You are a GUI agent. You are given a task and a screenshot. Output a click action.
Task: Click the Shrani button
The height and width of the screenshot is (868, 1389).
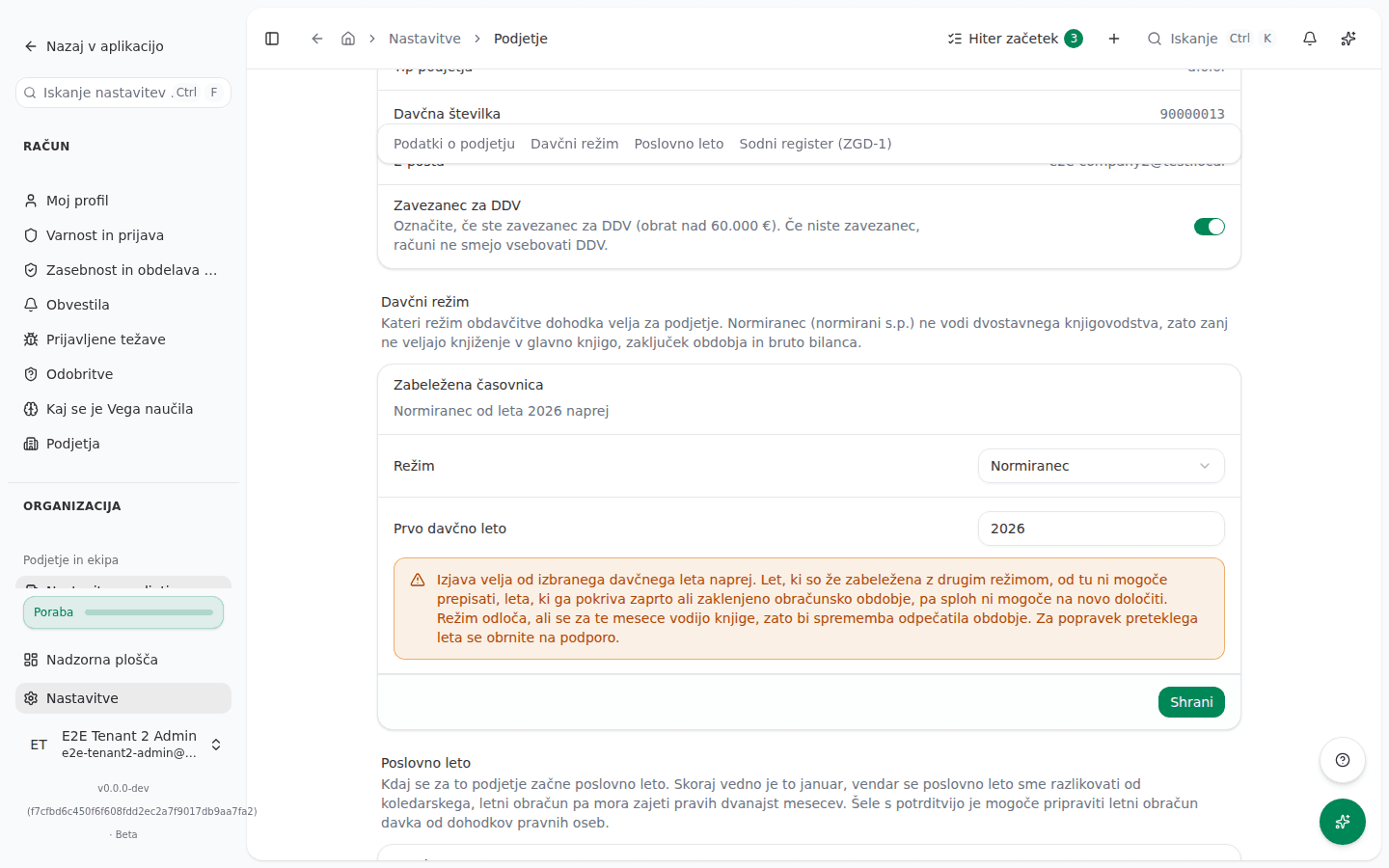1191,702
